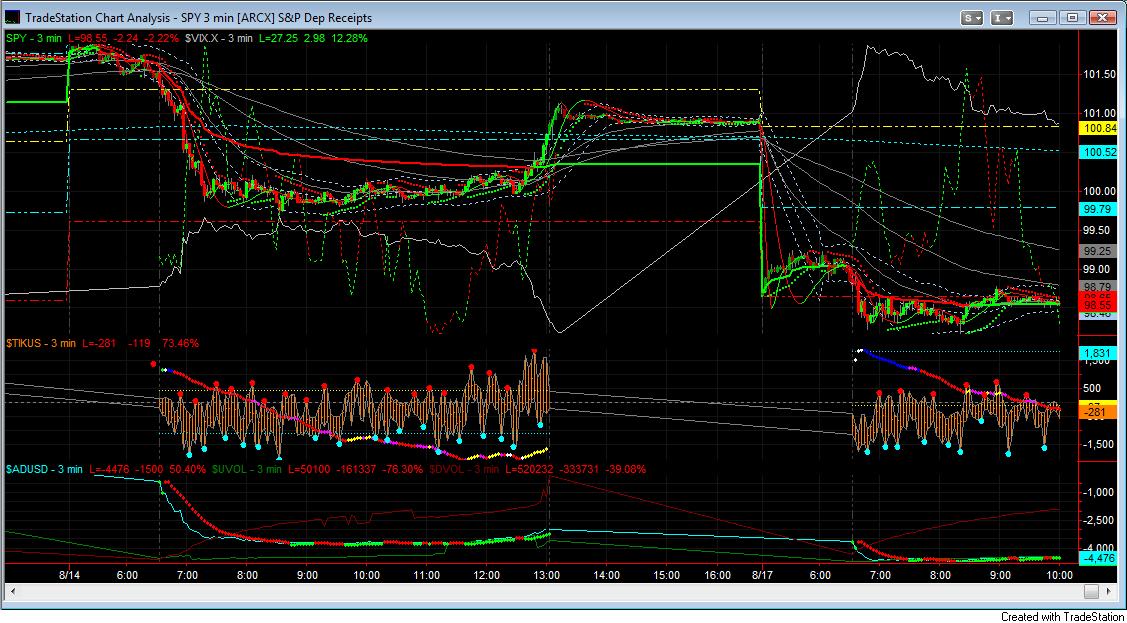
Task: Click the '$DVOL - 3 min' label
Action: 464,469
